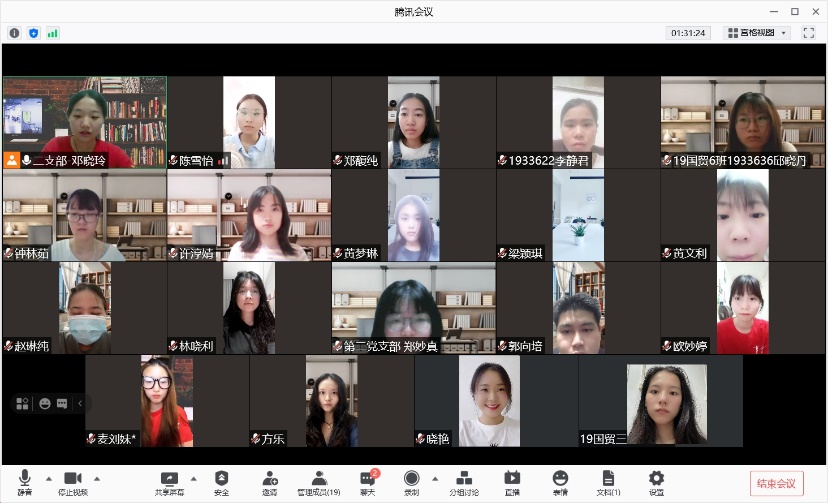Screen dimensions: 828x503
Task: Toggle recording (录制) button
Action: 411,481
